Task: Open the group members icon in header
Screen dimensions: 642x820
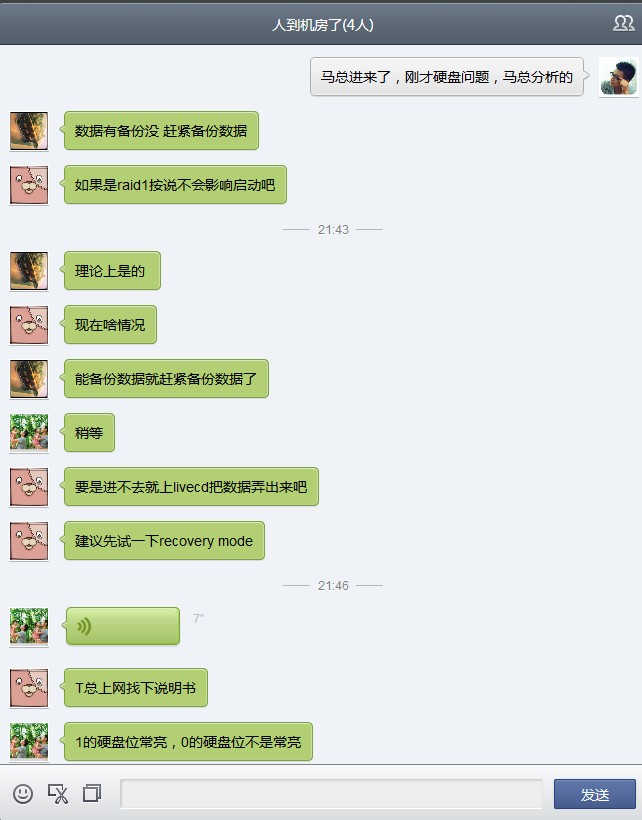Action: pyautogui.click(x=623, y=24)
